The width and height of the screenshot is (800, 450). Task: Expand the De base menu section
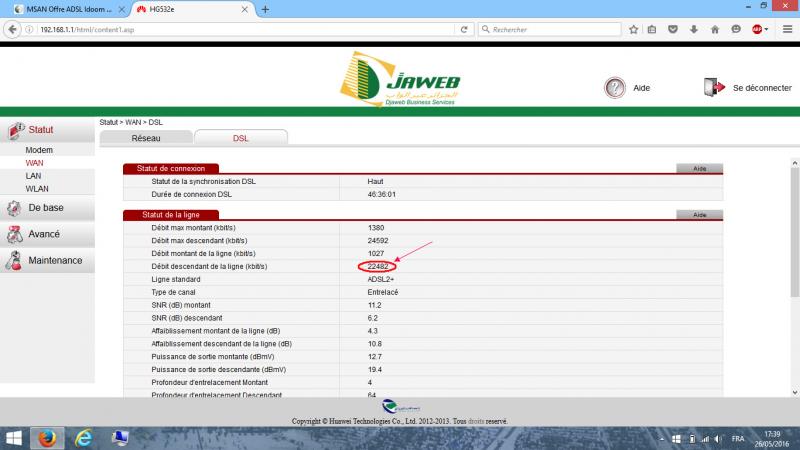(45, 208)
